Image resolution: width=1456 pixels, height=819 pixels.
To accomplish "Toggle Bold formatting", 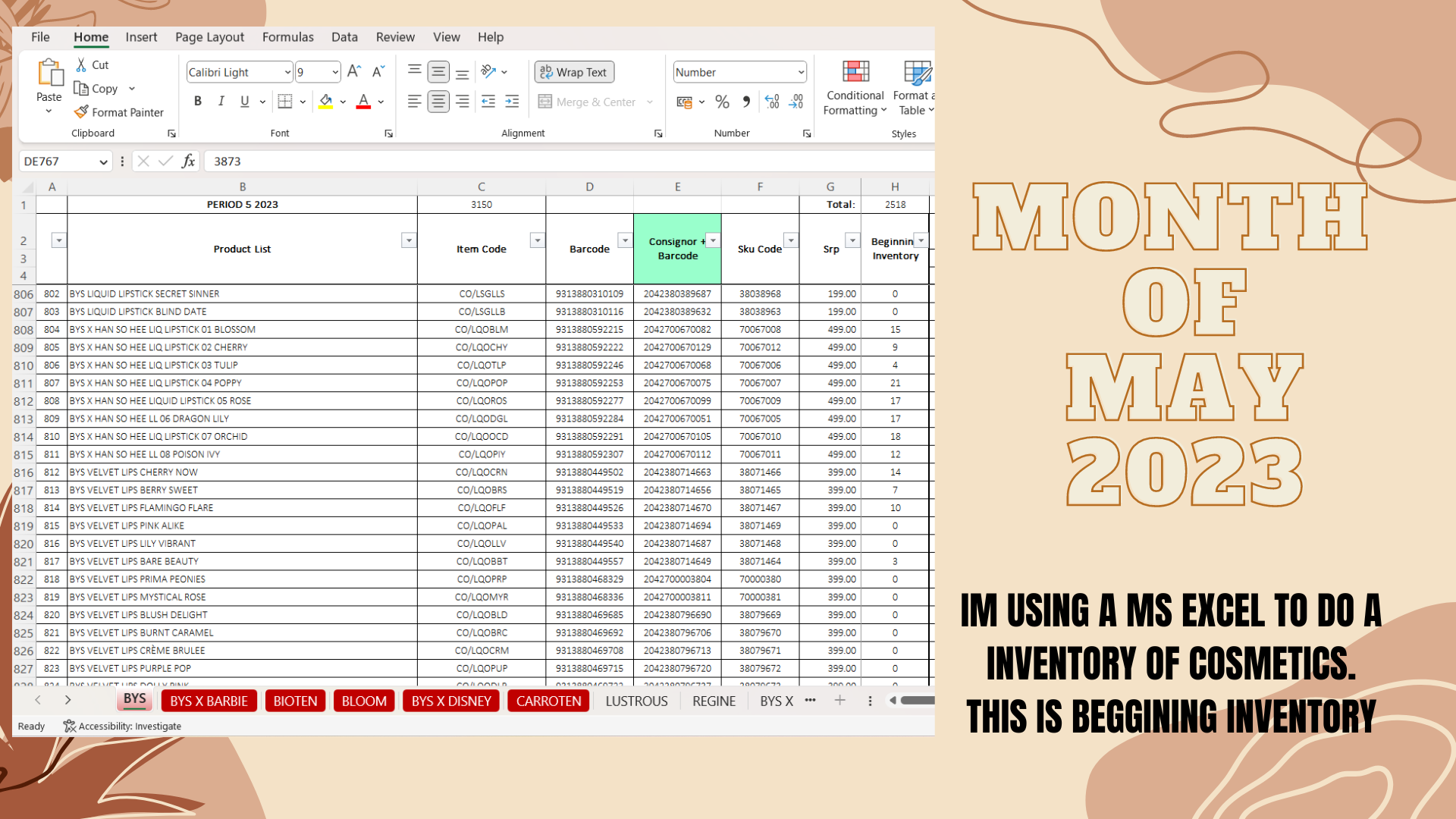I will click(198, 102).
